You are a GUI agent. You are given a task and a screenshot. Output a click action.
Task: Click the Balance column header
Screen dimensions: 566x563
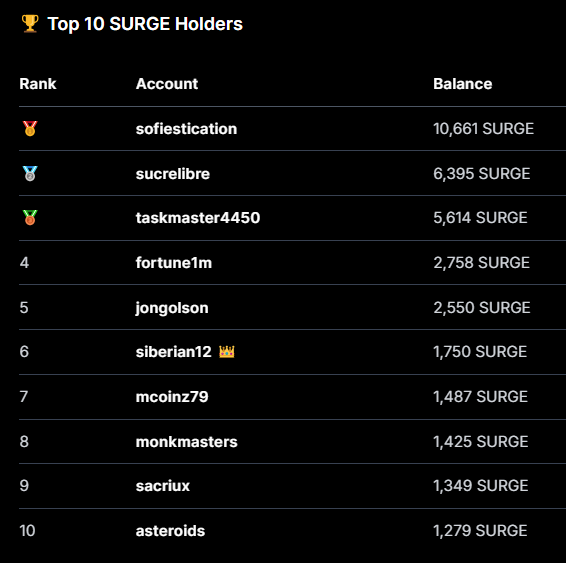point(463,84)
